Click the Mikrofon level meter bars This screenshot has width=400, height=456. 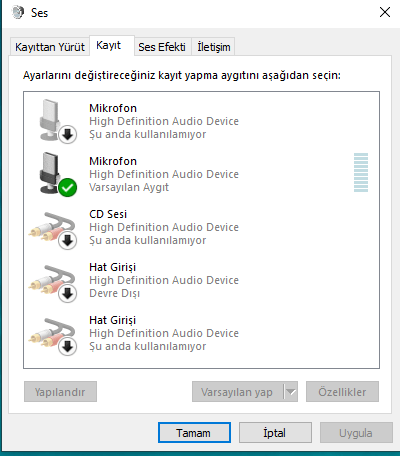pyautogui.click(x=361, y=172)
